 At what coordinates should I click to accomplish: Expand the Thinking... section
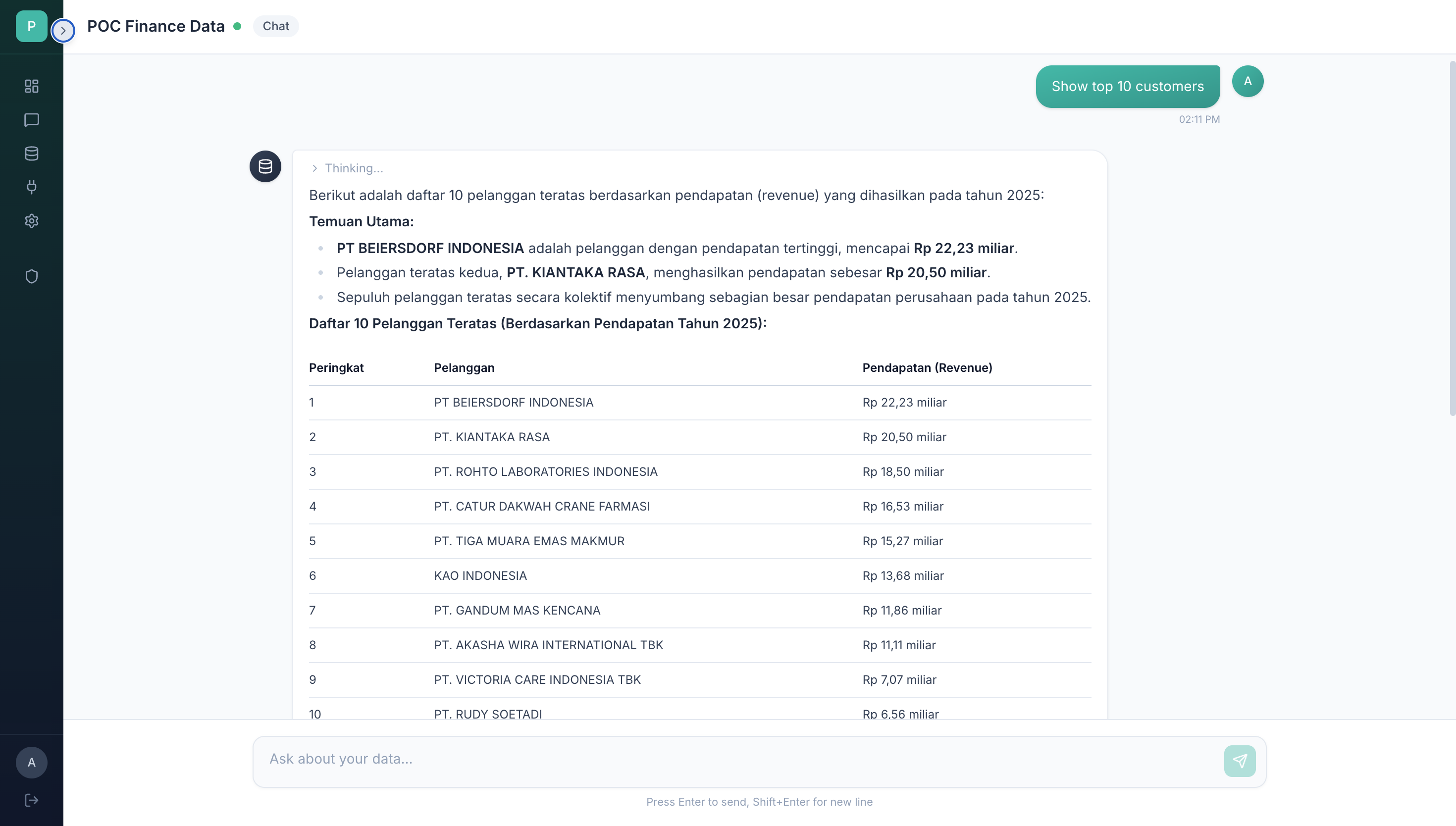click(x=347, y=168)
